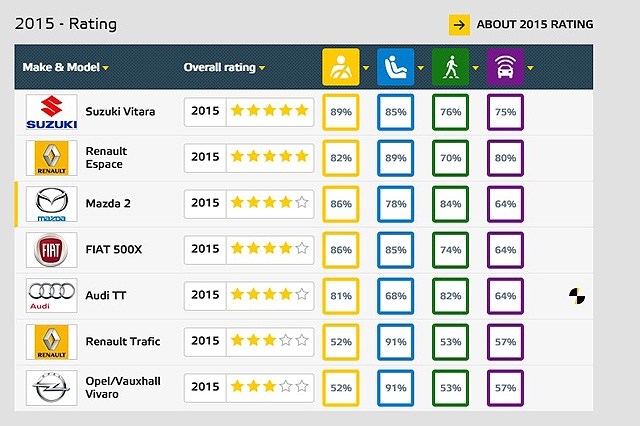The height and width of the screenshot is (426, 640).
Task: Click Audi TT 68% child occupant score
Action: pos(396,296)
